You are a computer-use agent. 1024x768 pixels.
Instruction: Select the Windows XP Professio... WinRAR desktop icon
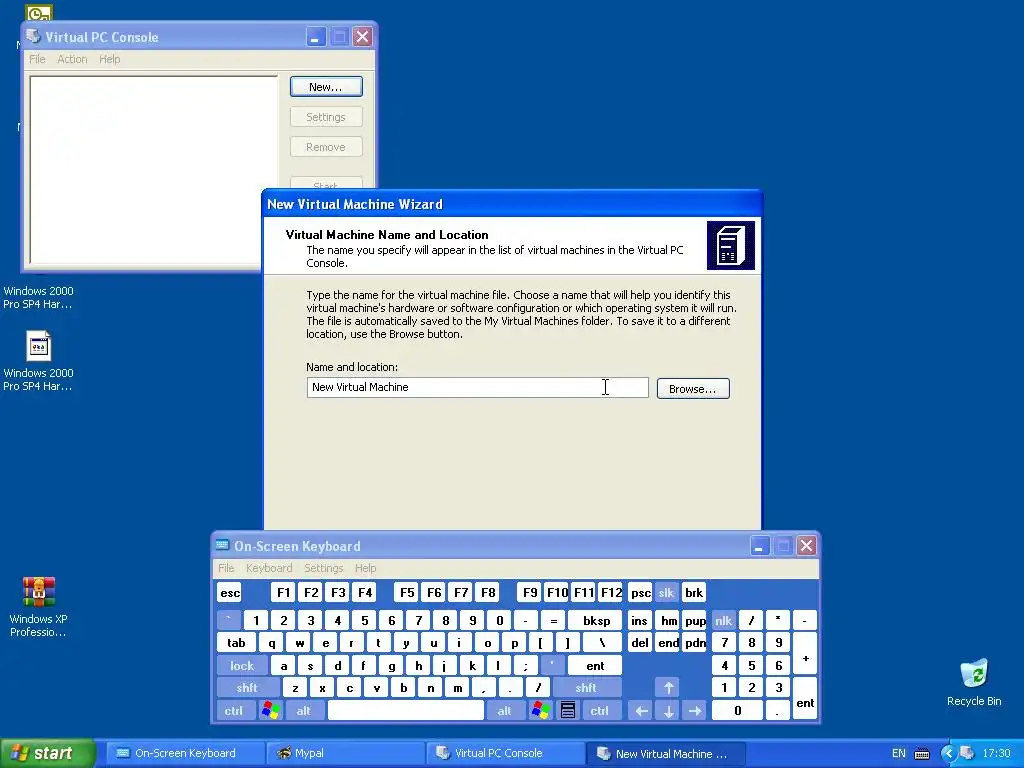tap(39, 607)
